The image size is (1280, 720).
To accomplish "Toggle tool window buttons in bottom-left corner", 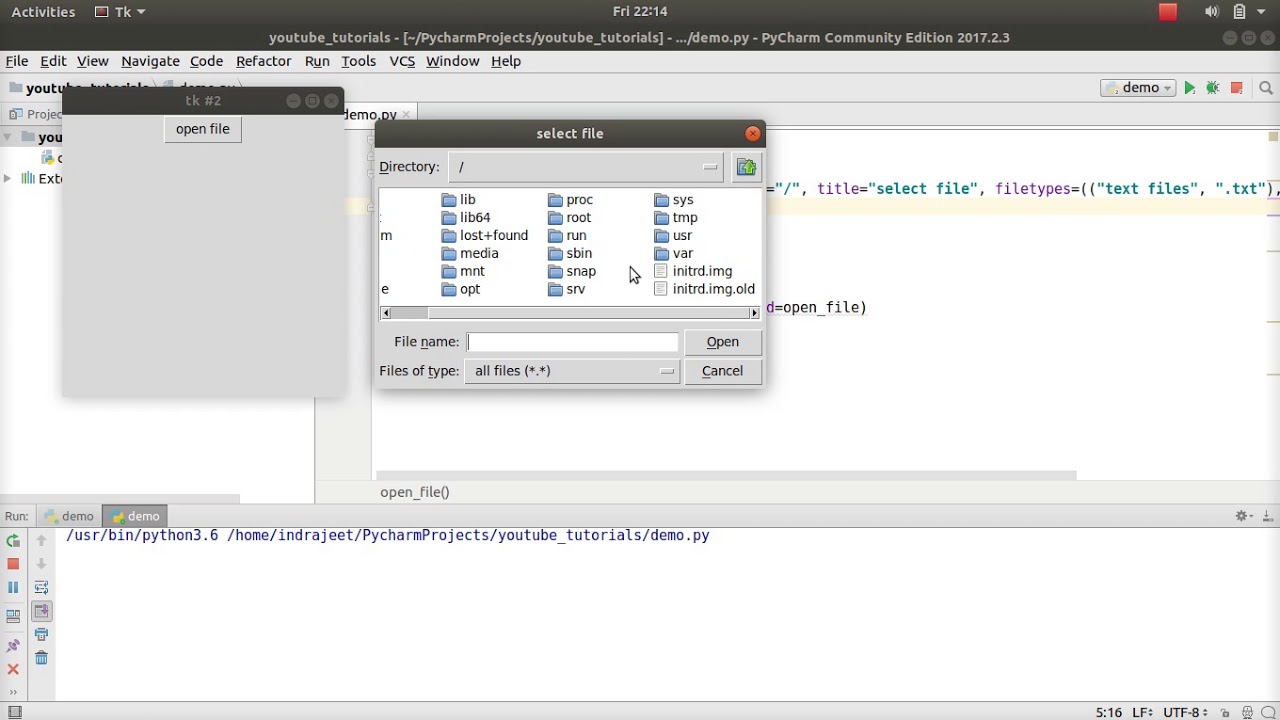I will 14,712.
